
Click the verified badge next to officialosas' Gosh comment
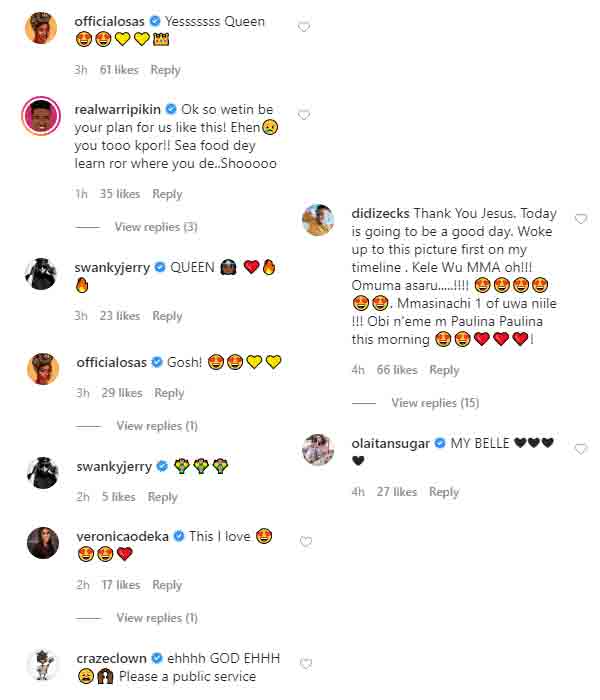point(157,362)
